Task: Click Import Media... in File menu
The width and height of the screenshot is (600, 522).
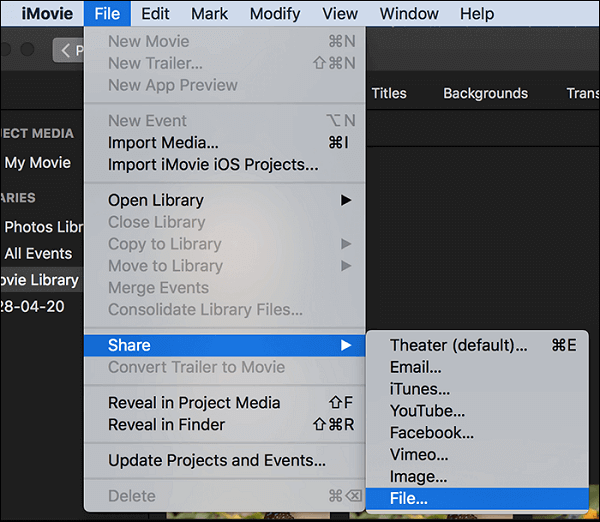Action: [x=163, y=143]
